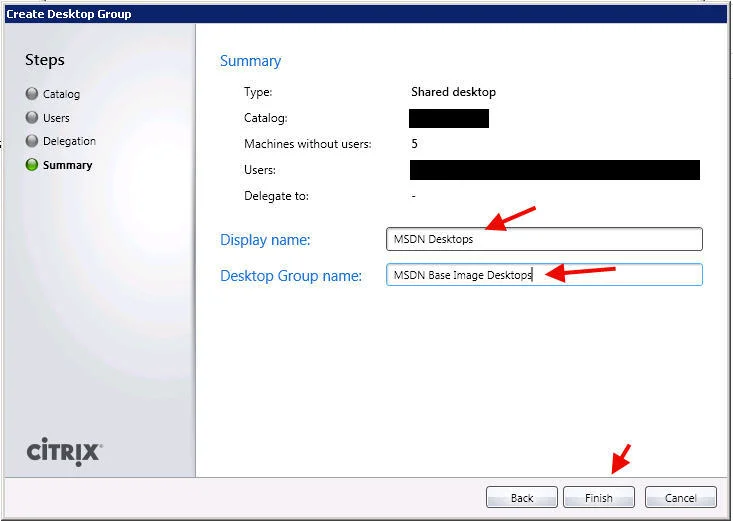Go to the Users step label
This screenshot has height=521, width=733.
[x=56, y=118]
